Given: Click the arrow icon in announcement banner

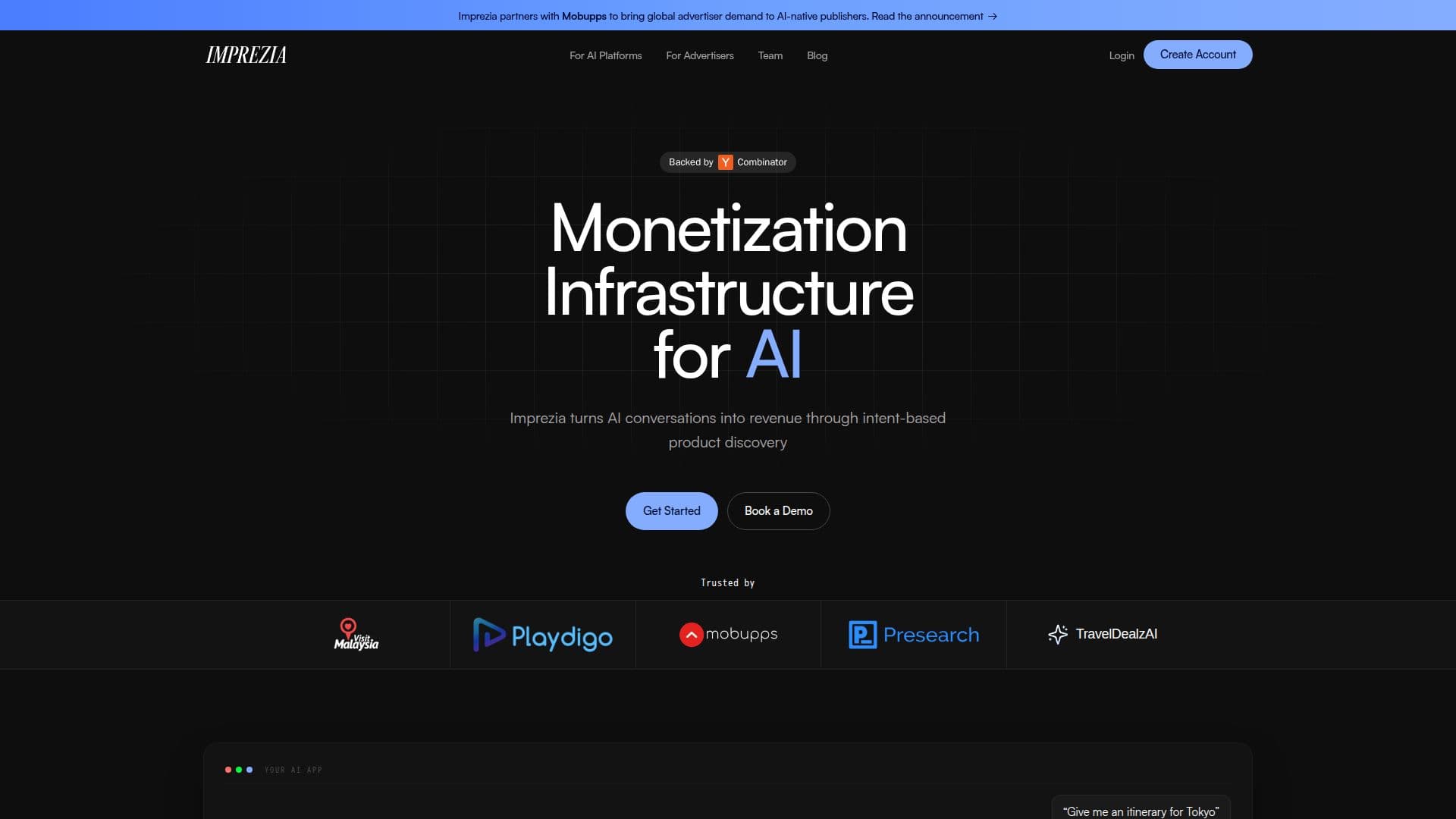Looking at the screenshot, I should pos(993,16).
